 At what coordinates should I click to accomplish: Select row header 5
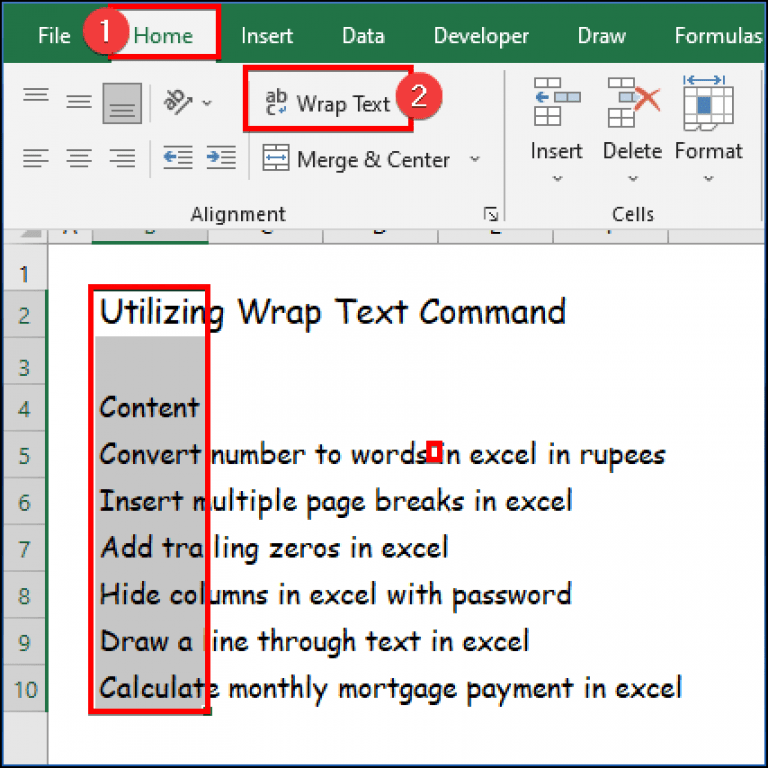click(x=24, y=456)
